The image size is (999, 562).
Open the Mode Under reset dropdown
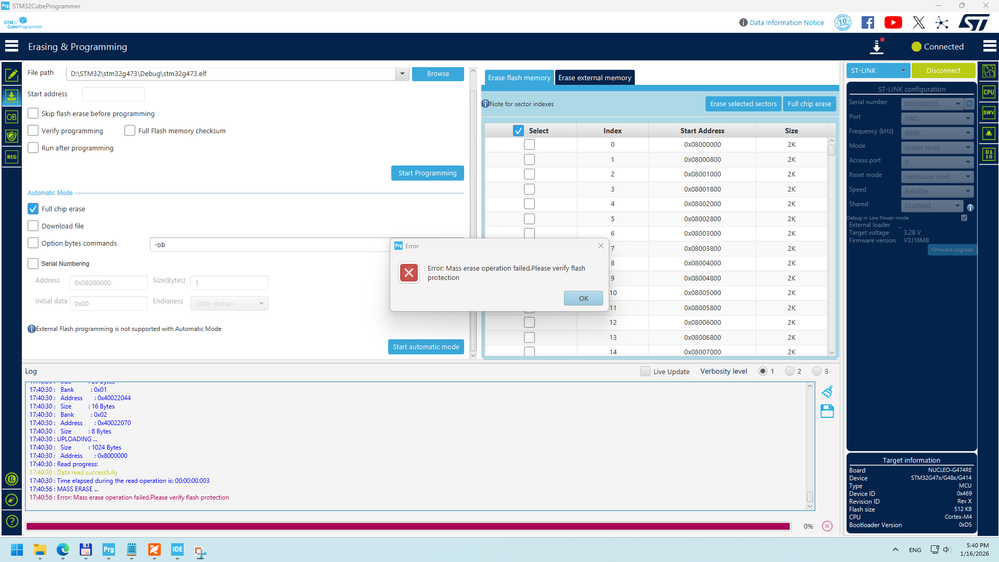[x=937, y=147]
